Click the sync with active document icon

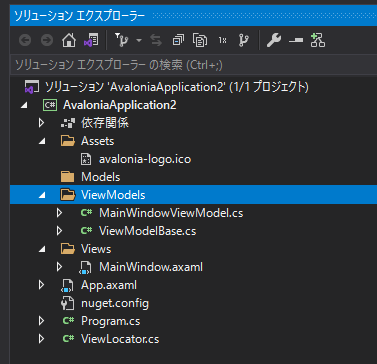pos(156,41)
